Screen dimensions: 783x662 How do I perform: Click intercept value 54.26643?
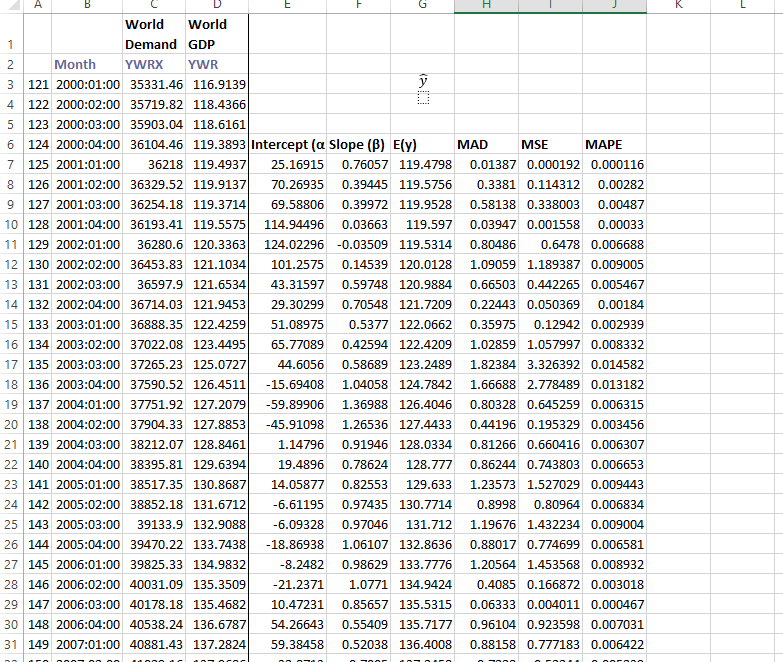point(288,625)
